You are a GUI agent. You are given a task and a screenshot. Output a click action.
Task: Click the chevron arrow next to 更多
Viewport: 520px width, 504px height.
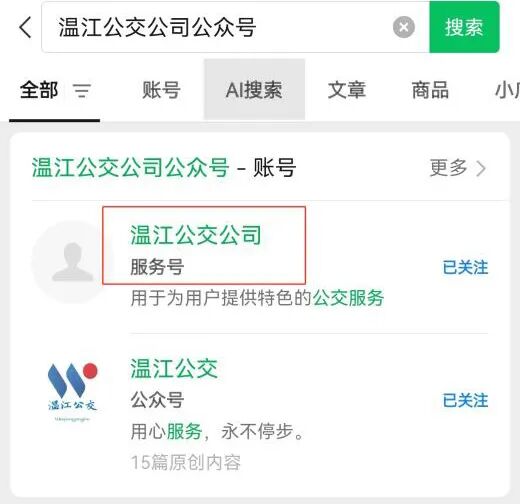(481, 168)
